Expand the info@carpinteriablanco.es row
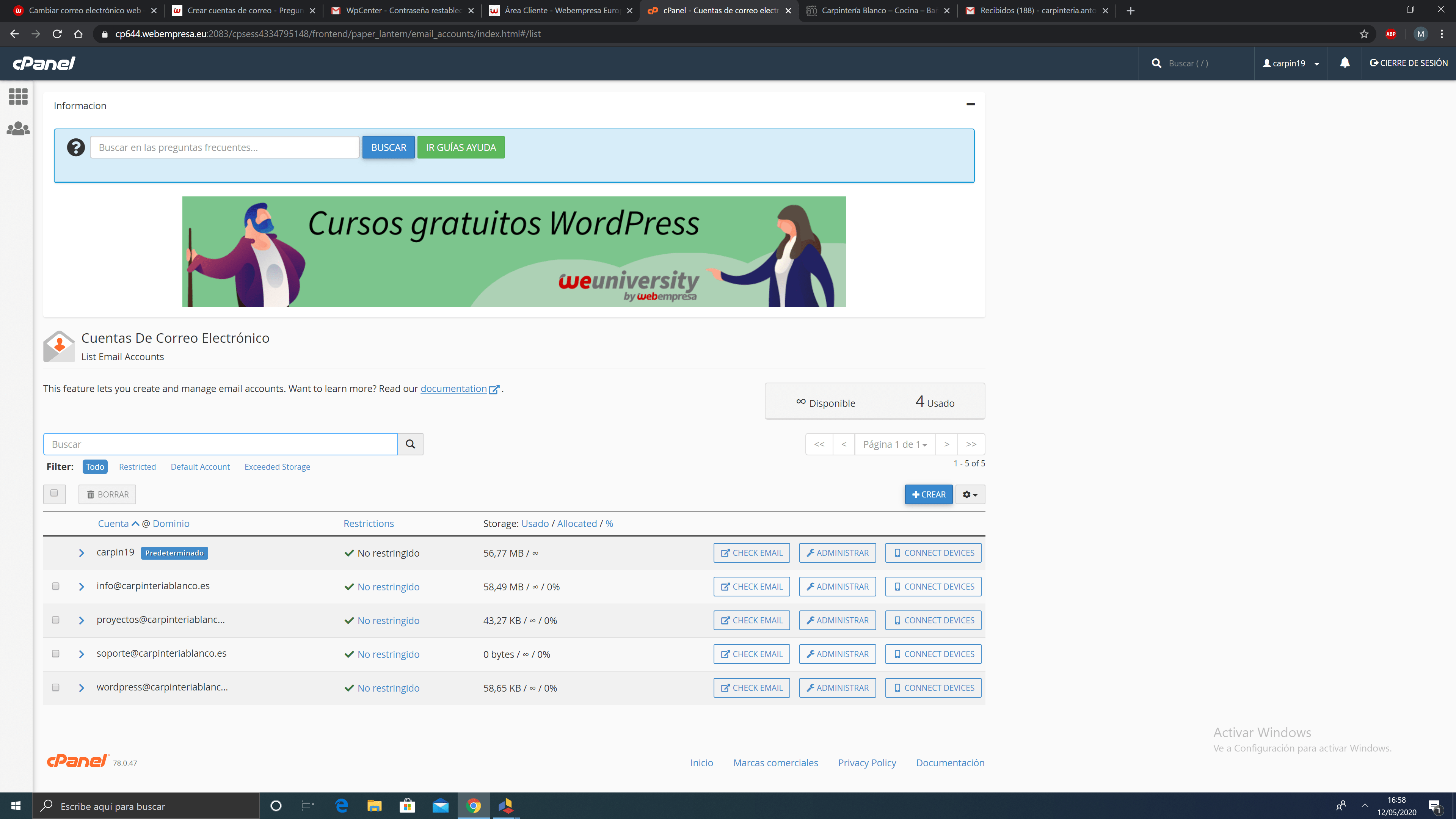Image resolution: width=1456 pixels, height=819 pixels. (x=82, y=587)
